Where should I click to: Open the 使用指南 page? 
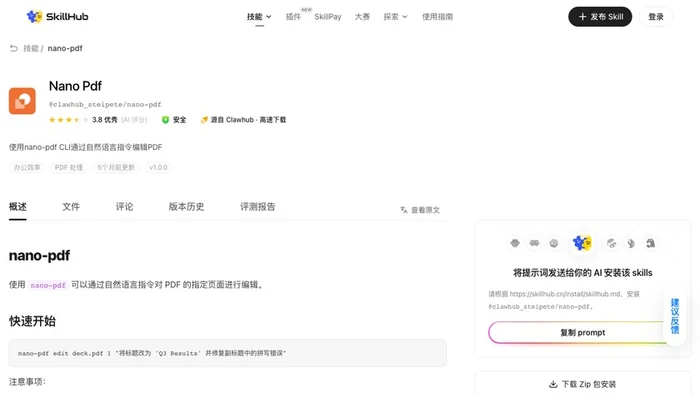coord(438,17)
